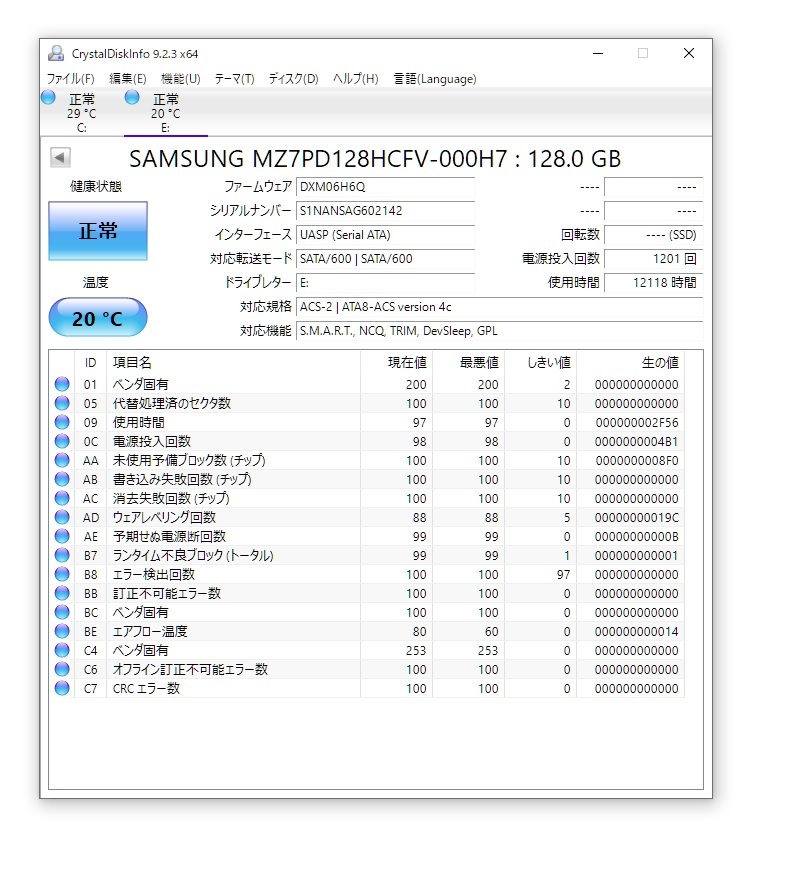Click the blue status dot for ID 01
Screen dimensions: 792x884
(62, 384)
